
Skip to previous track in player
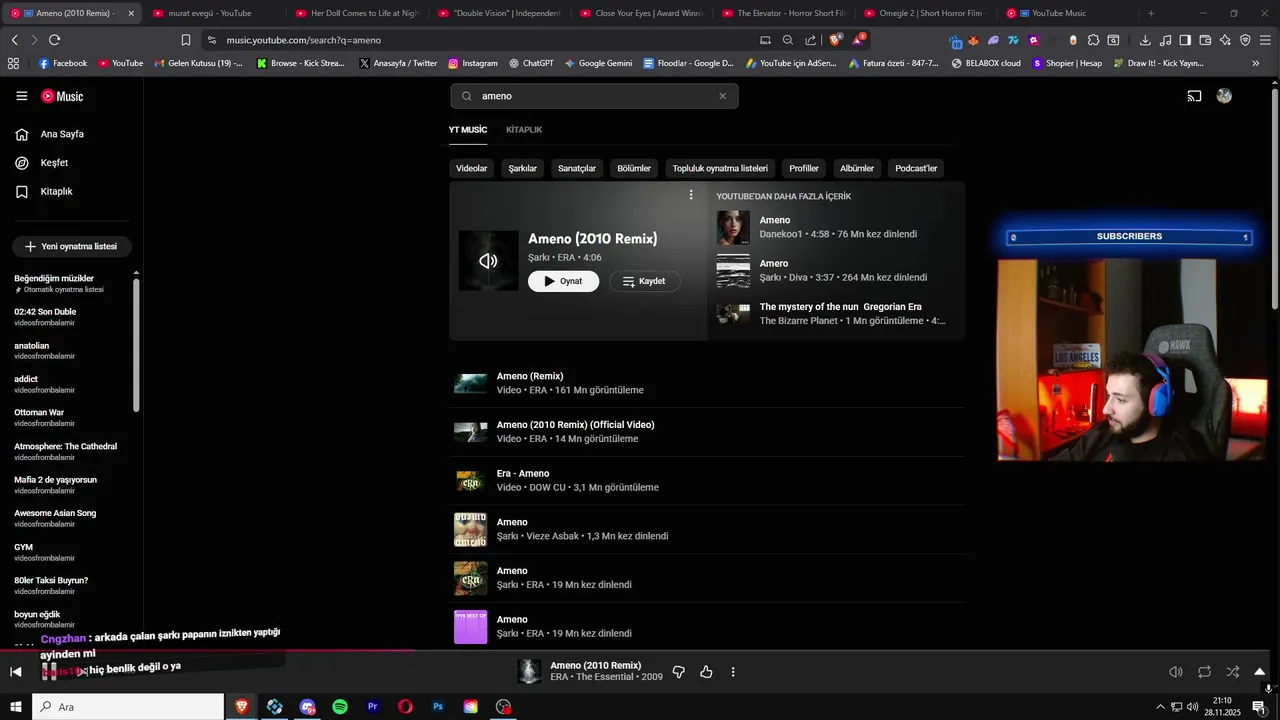pyautogui.click(x=16, y=672)
